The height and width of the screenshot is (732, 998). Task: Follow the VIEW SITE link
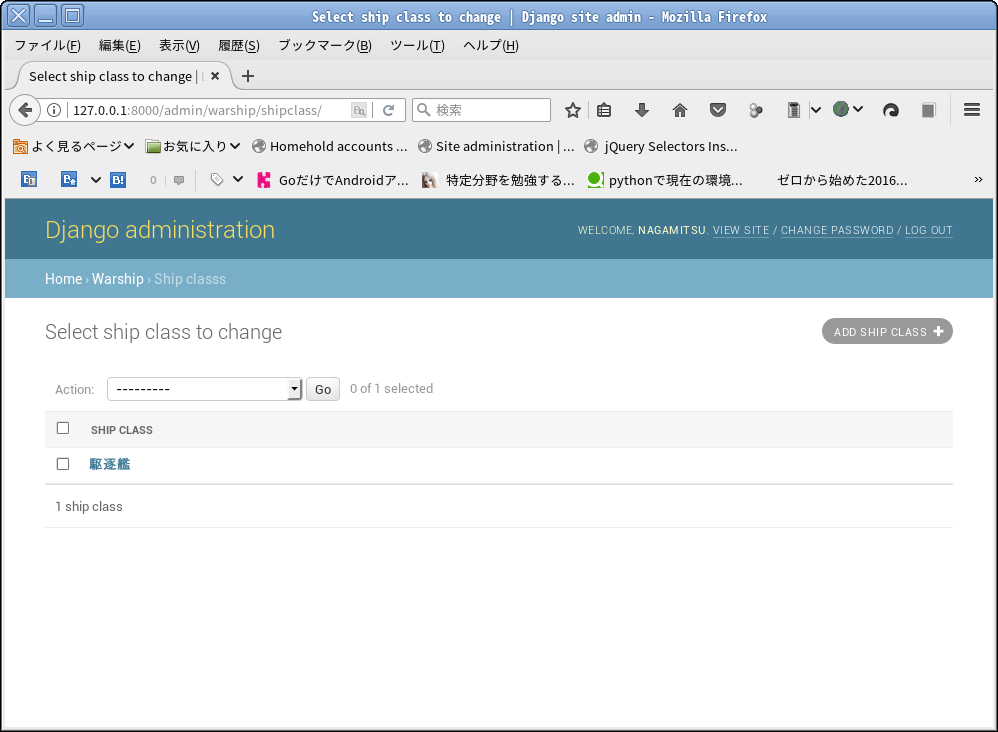[x=741, y=230]
